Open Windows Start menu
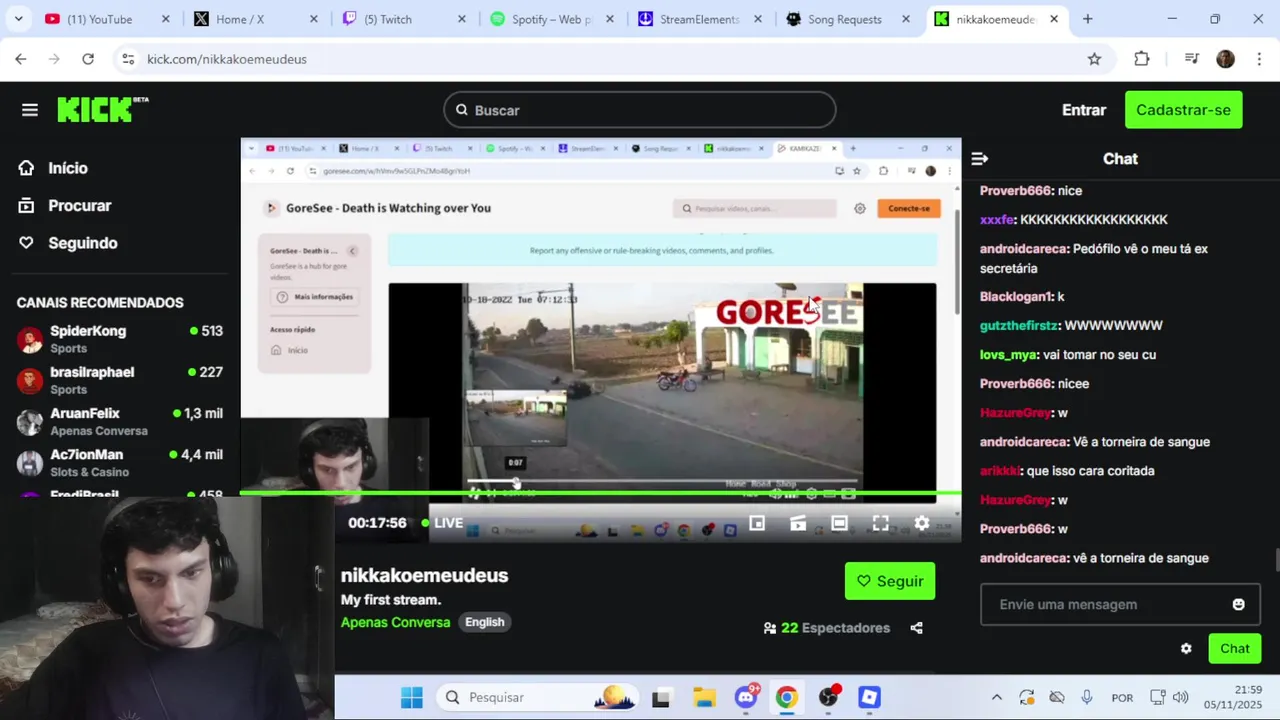Screen dimensions: 1280x720 411,697
